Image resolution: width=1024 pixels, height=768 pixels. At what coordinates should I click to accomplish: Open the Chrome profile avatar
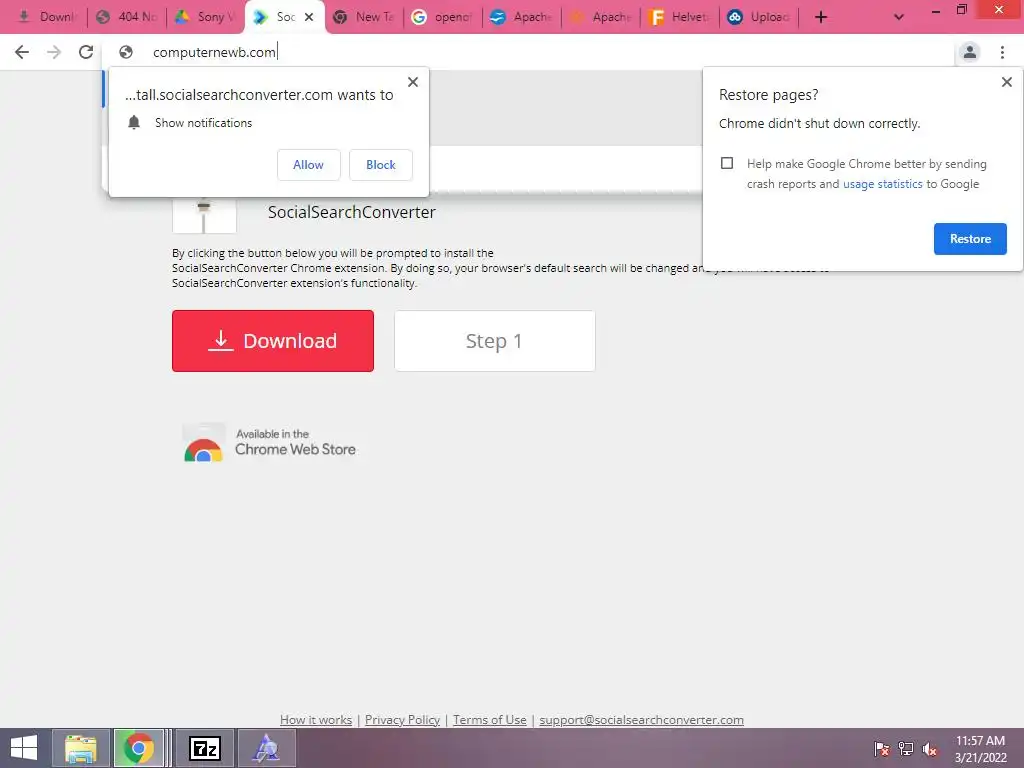(970, 52)
